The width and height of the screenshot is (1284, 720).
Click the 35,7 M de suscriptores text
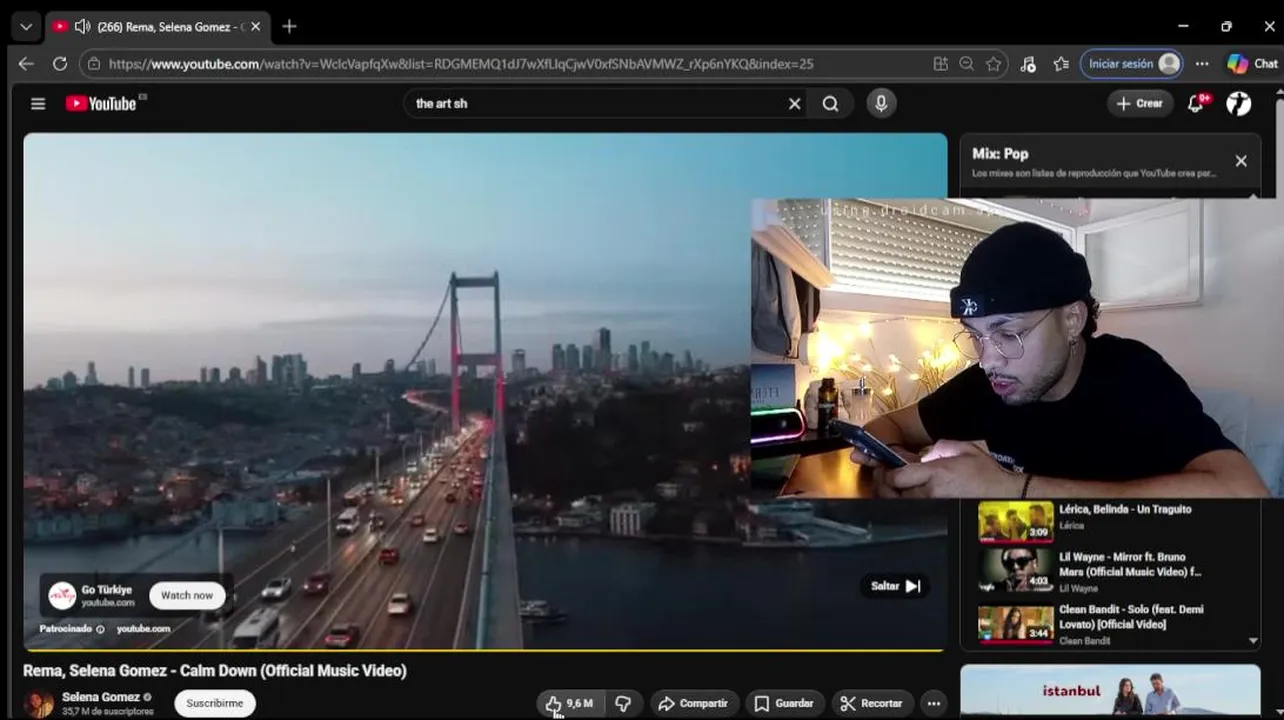coord(108,712)
